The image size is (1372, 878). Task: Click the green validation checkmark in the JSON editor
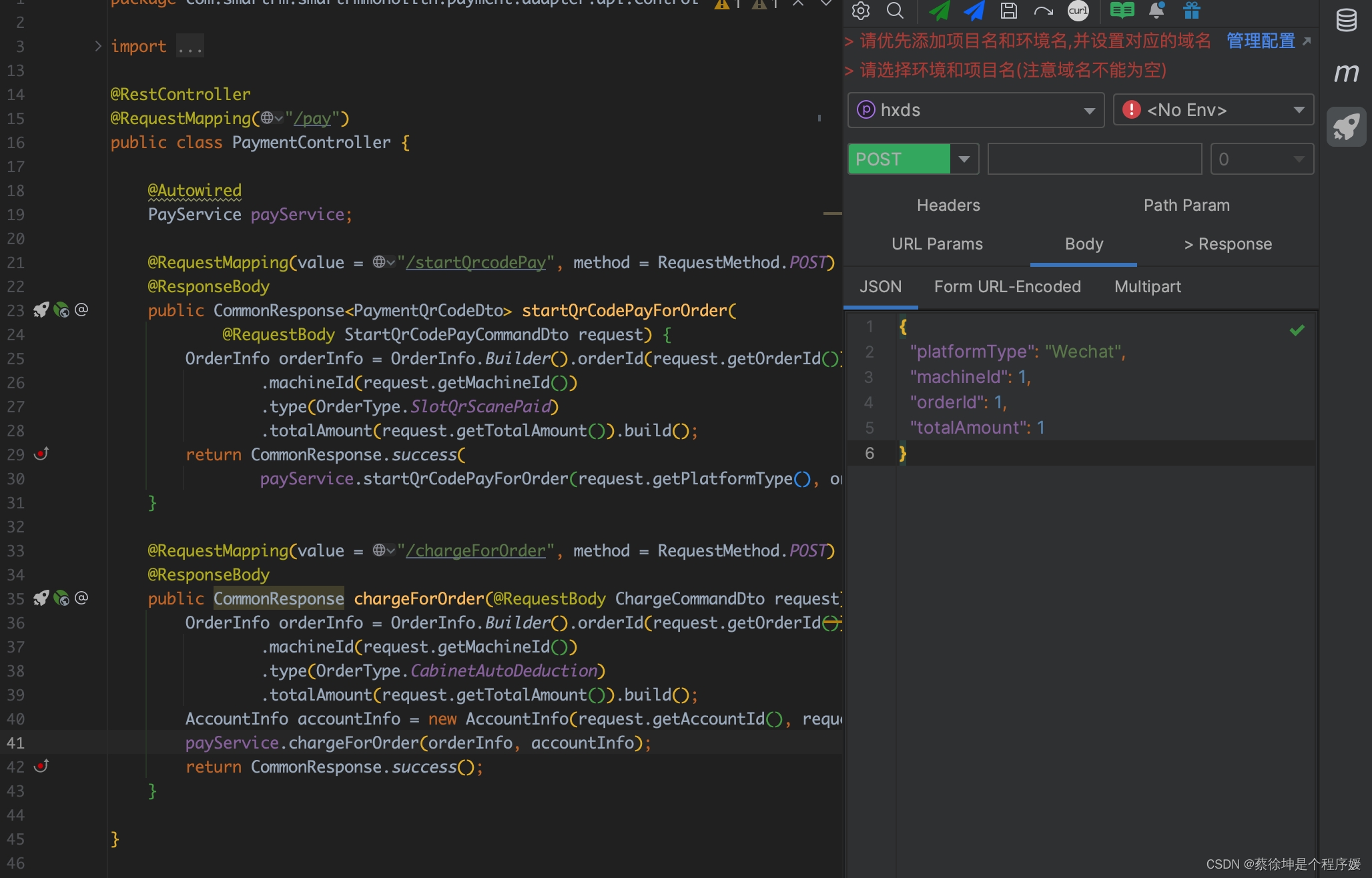pyautogui.click(x=1297, y=330)
